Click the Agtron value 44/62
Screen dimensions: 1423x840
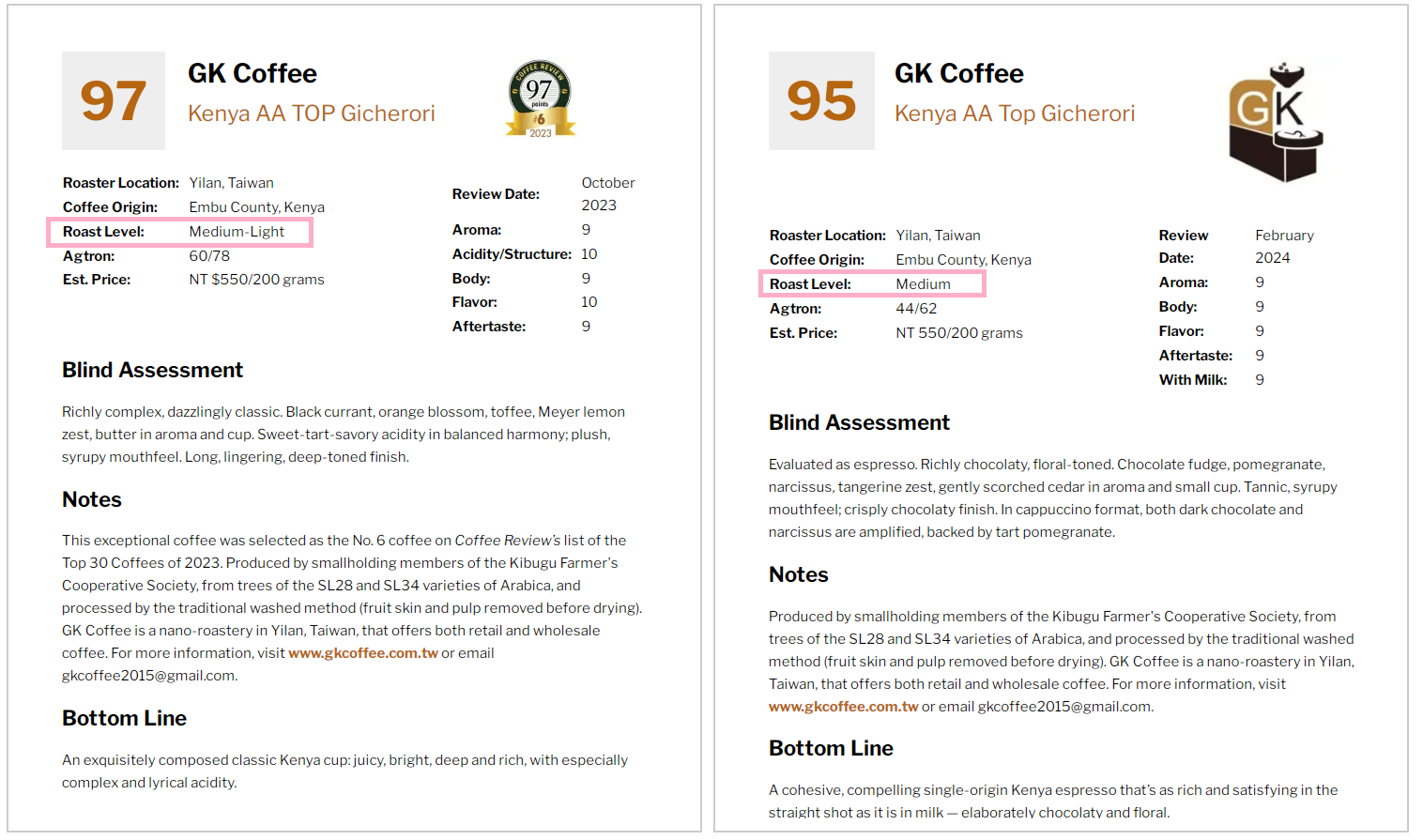[916, 309]
